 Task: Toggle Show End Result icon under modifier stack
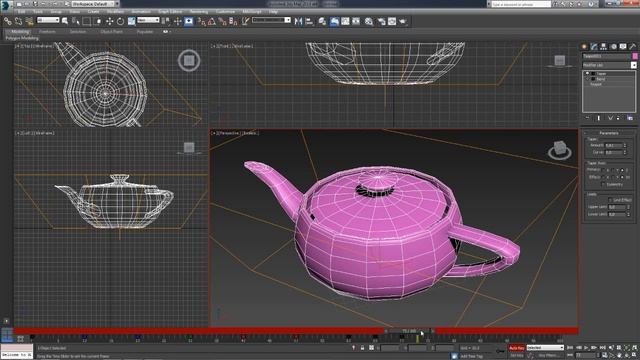[599, 118]
